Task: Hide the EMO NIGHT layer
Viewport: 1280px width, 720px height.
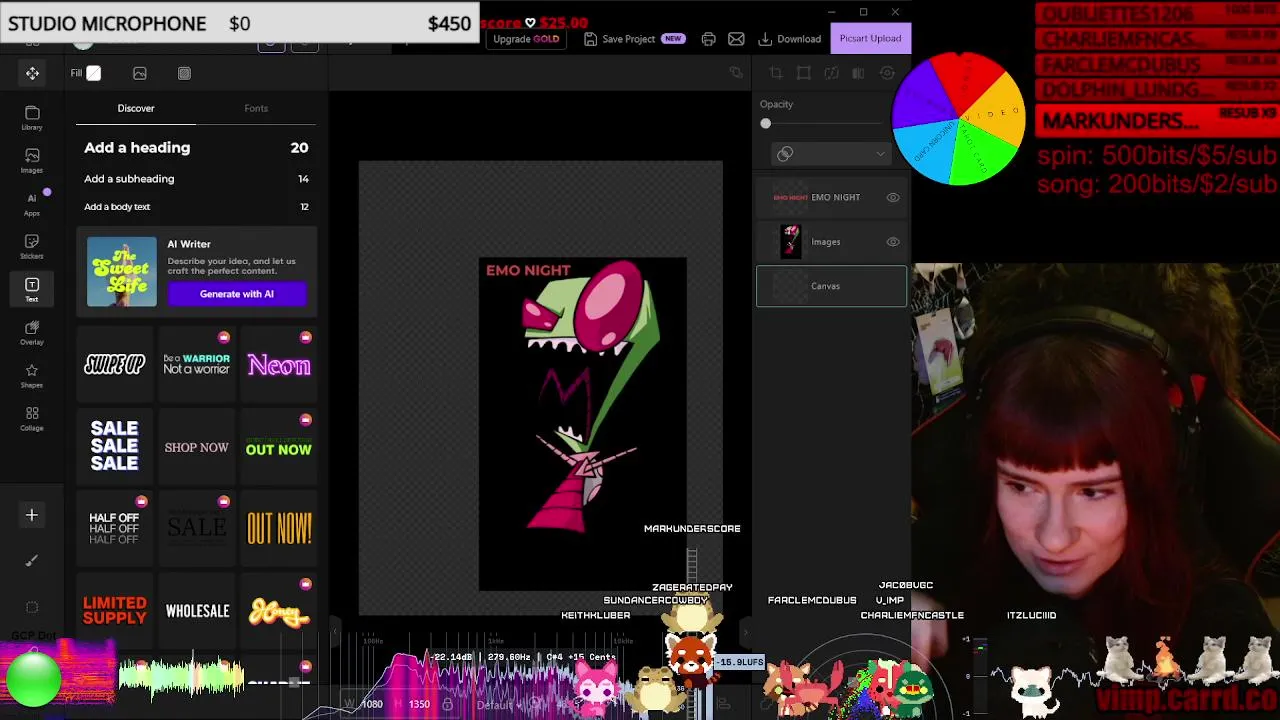Action: point(893,198)
